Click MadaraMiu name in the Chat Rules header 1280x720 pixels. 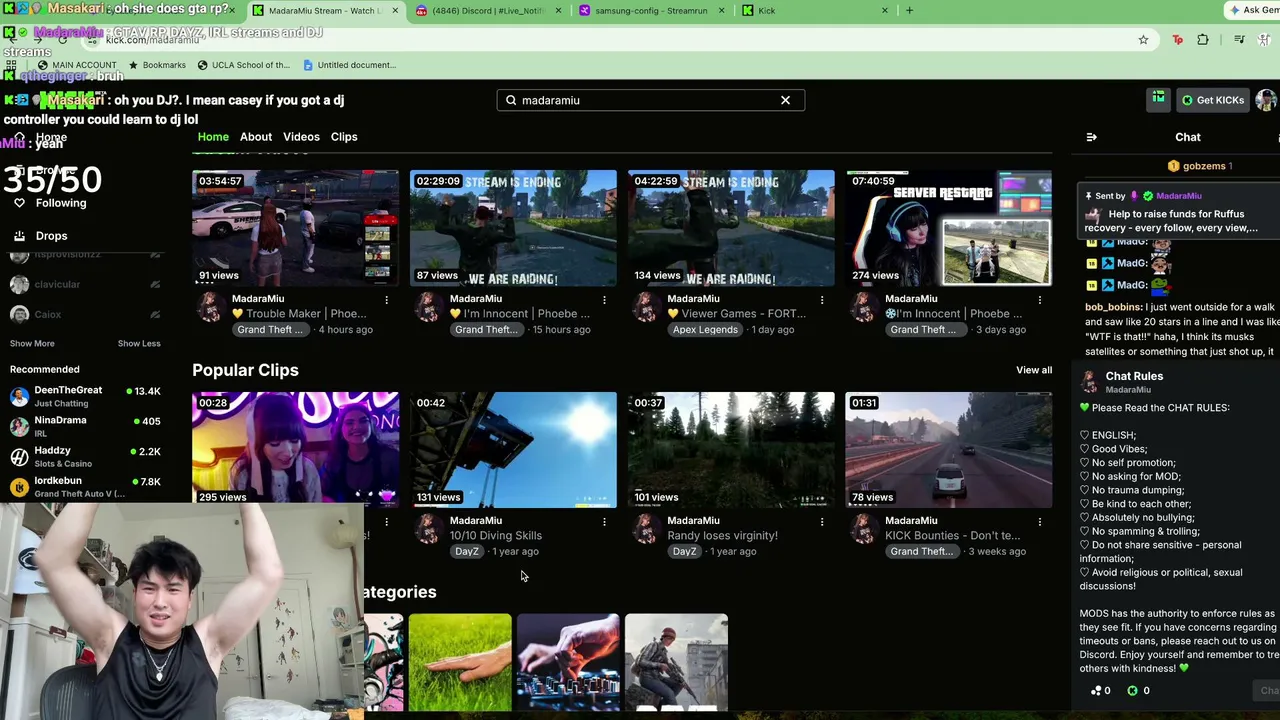(1128, 390)
